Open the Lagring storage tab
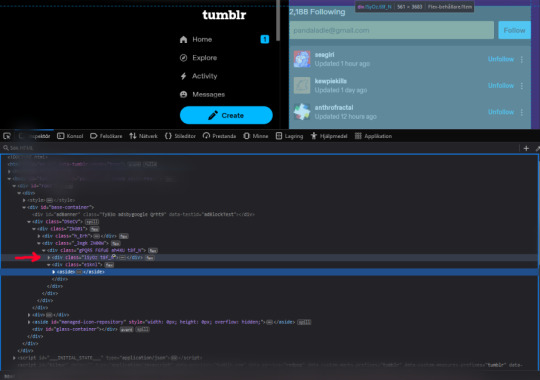 point(289,136)
